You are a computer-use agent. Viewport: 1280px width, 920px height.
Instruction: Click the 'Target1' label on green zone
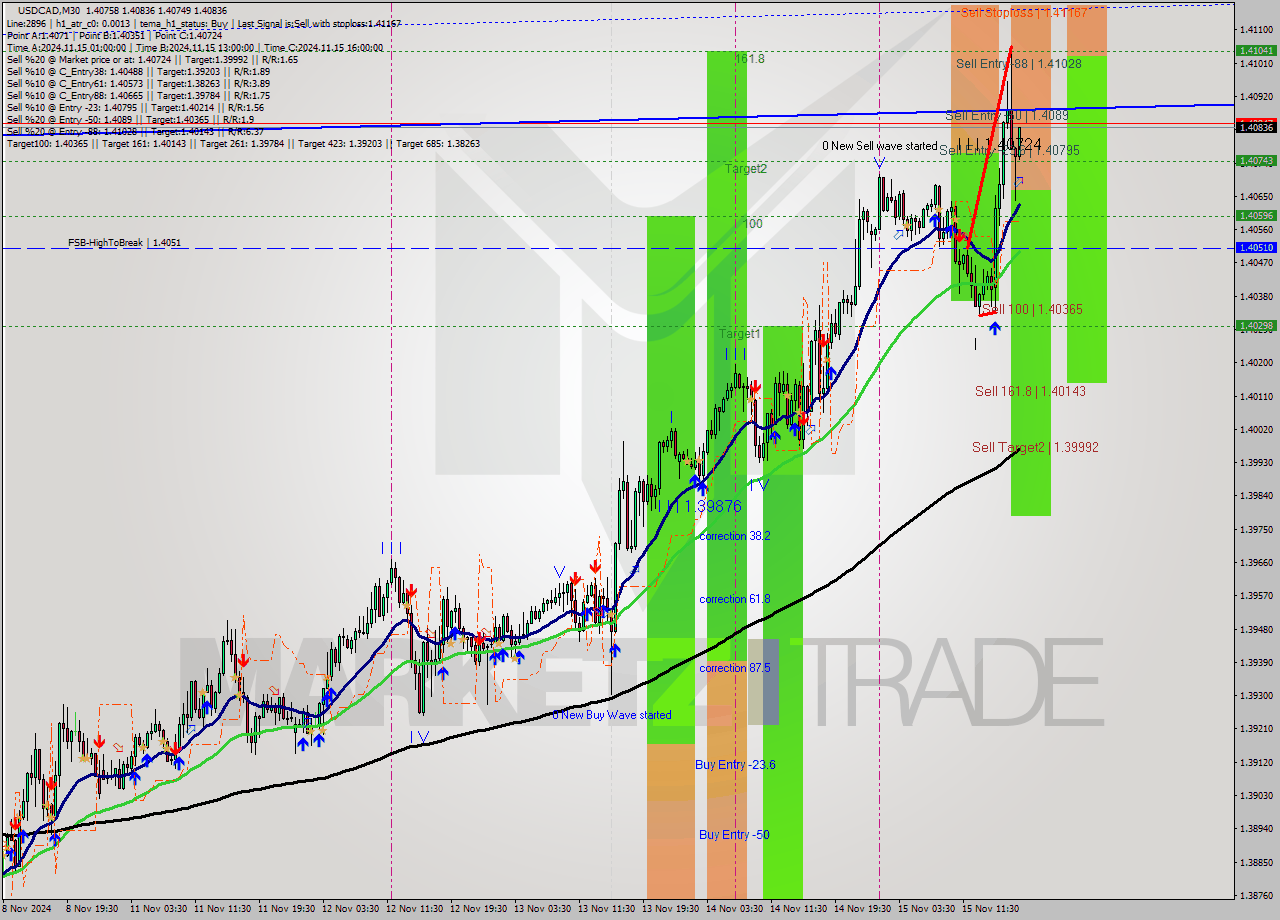tap(740, 333)
